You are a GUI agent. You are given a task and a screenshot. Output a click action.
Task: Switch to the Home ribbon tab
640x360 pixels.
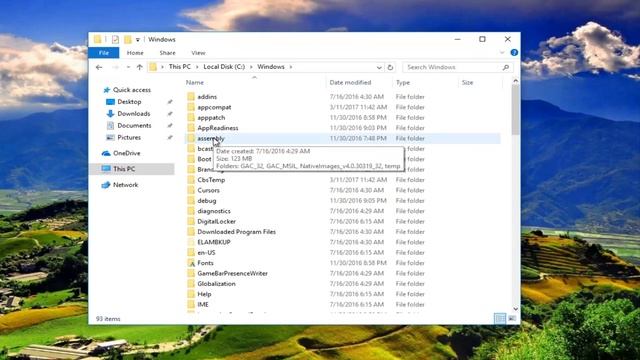coord(135,53)
